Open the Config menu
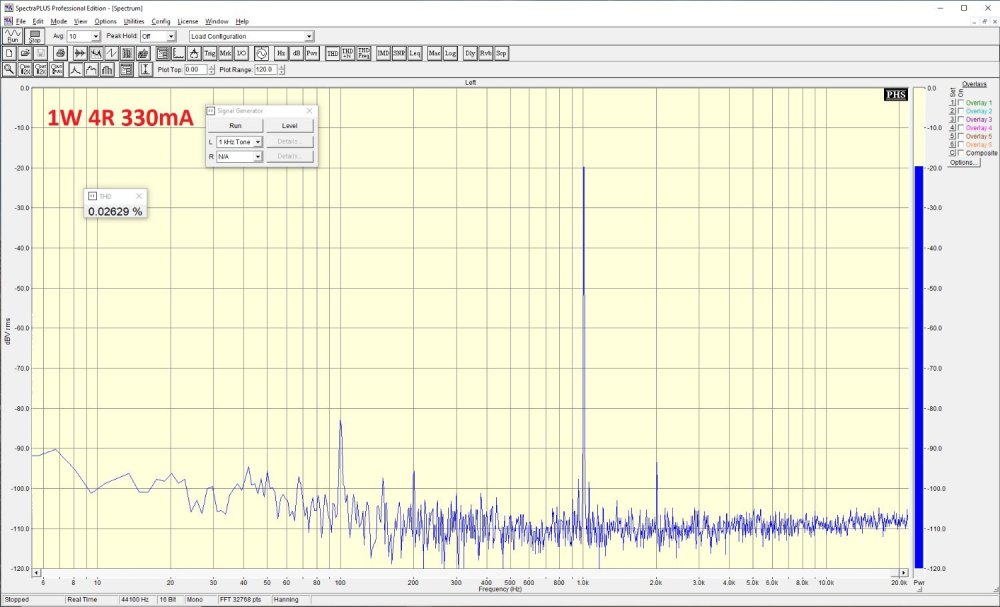 pos(161,21)
